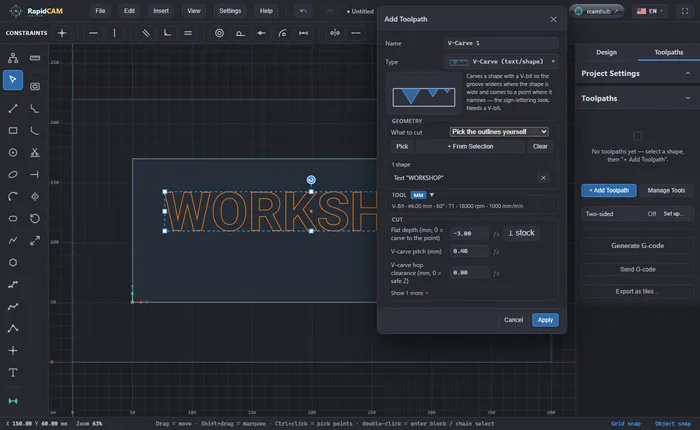This screenshot has height=430, width=700.
Task: Click the Pick geometry button
Action: (402, 146)
